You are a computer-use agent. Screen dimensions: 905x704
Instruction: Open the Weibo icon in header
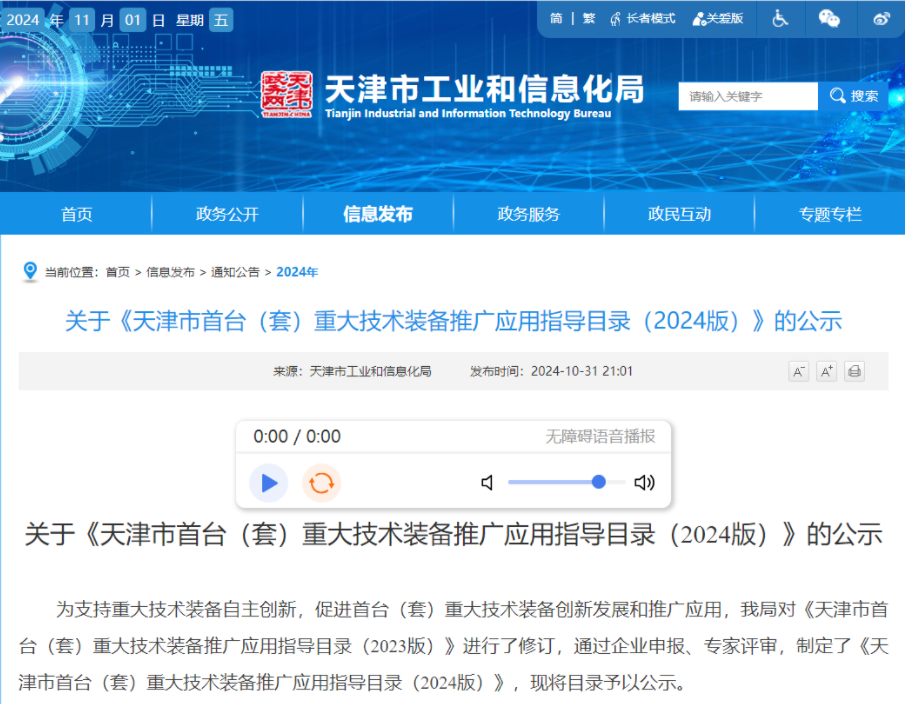880,18
